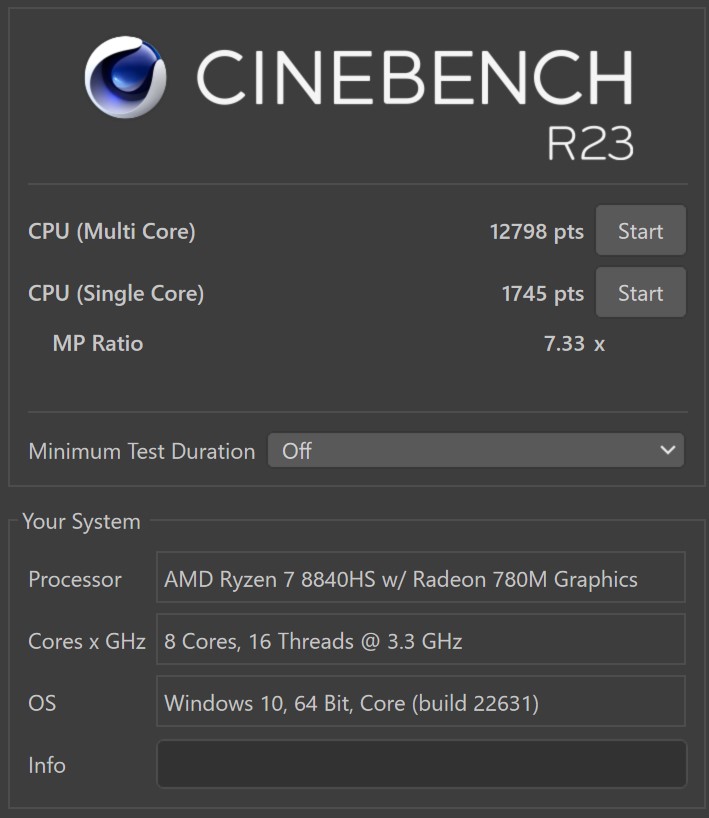Click the 12798 pts multi core score
Screen dimensions: 709x818
pos(537,232)
